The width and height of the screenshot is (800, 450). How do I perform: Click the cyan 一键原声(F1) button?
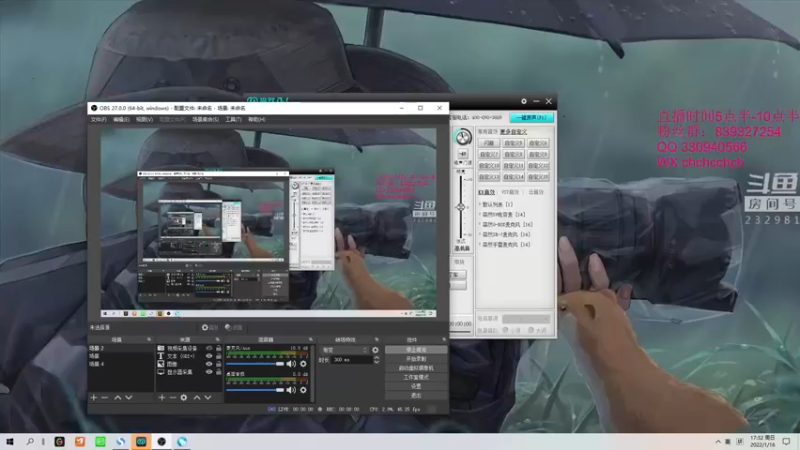[531, 117]
